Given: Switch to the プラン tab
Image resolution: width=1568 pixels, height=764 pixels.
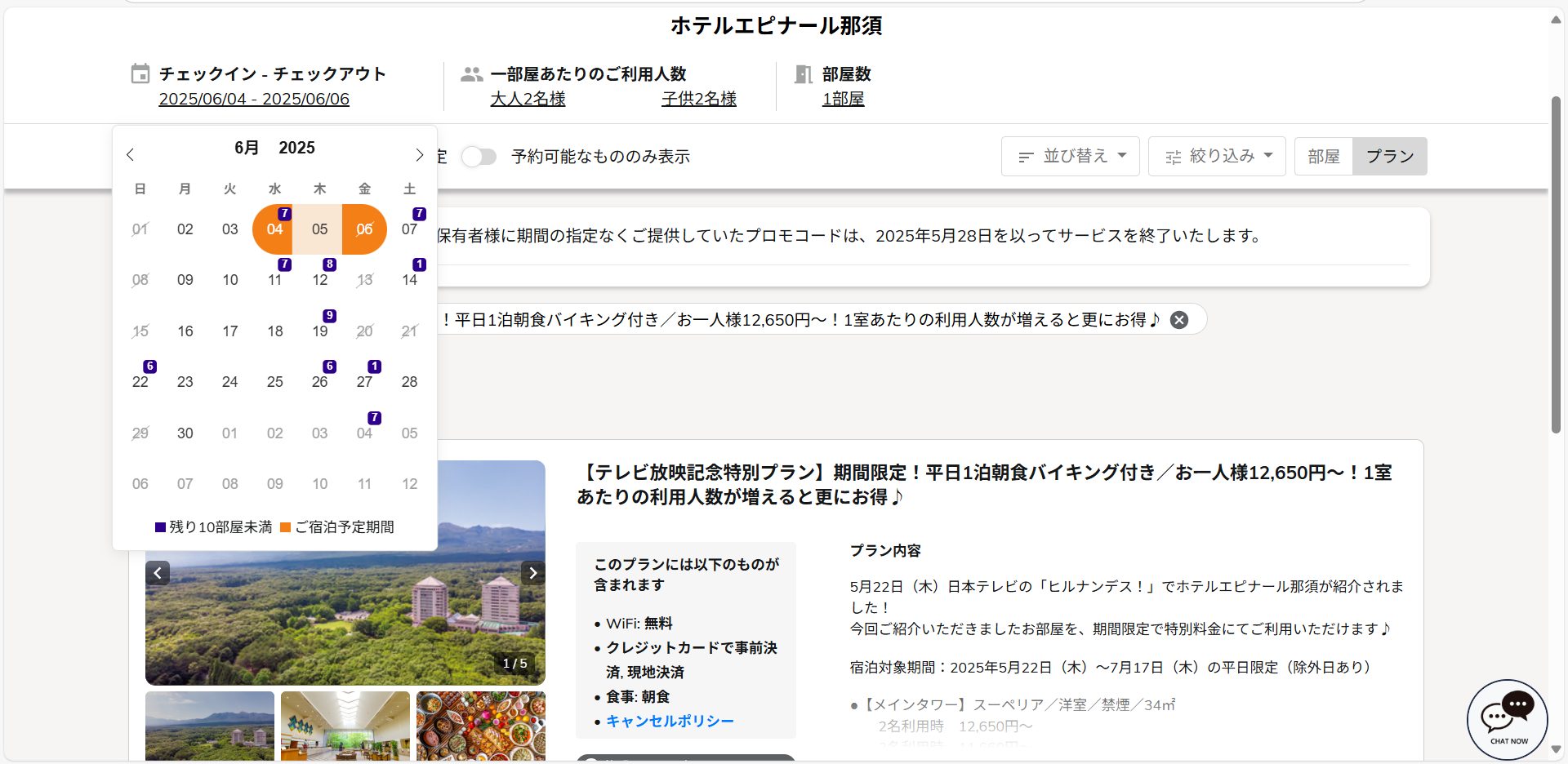Looking at the screenshot, I should 1390,156.
